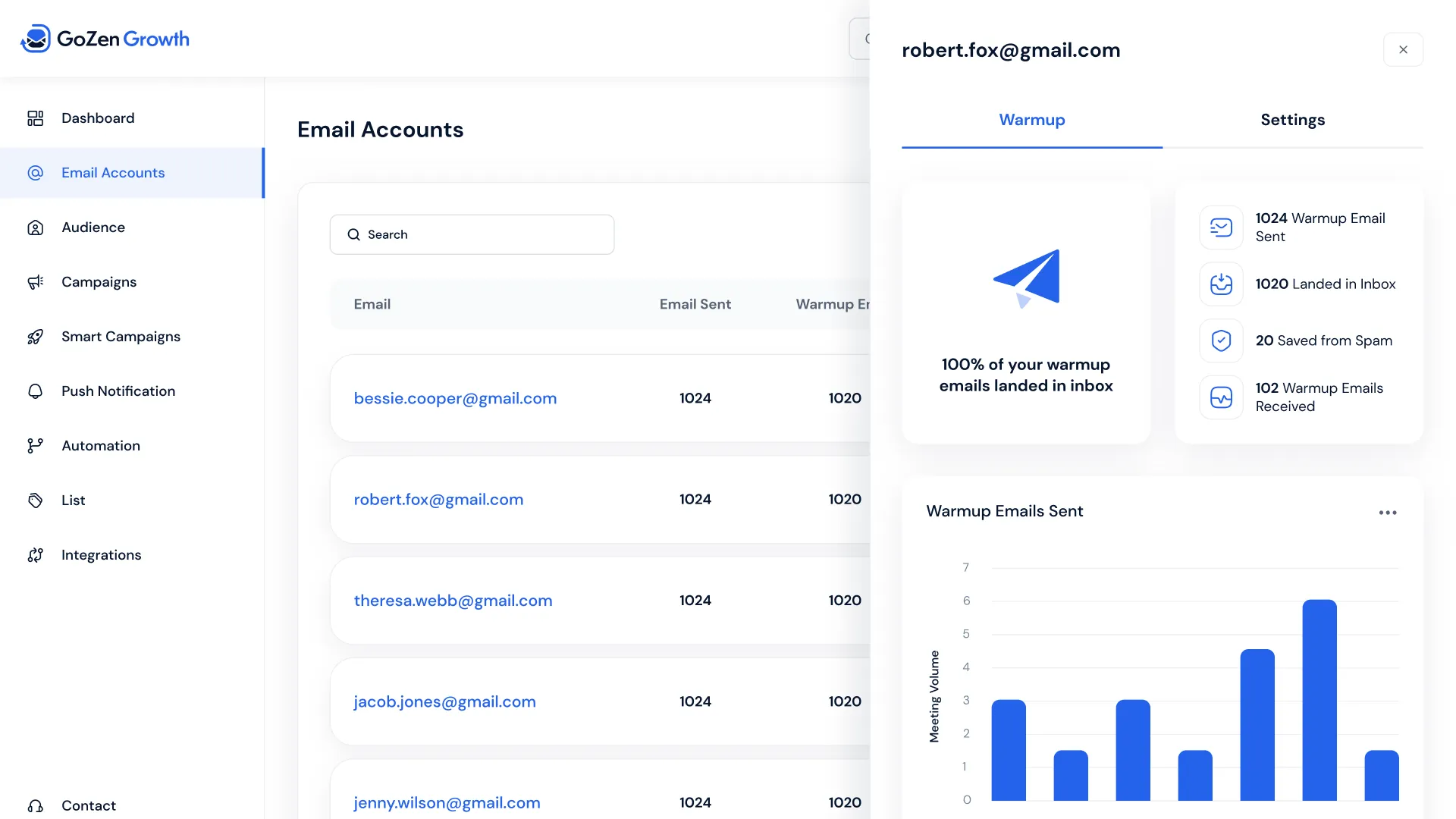Open Push Notification bell icon
1456x819 pixels.
(x=35, y=391)
